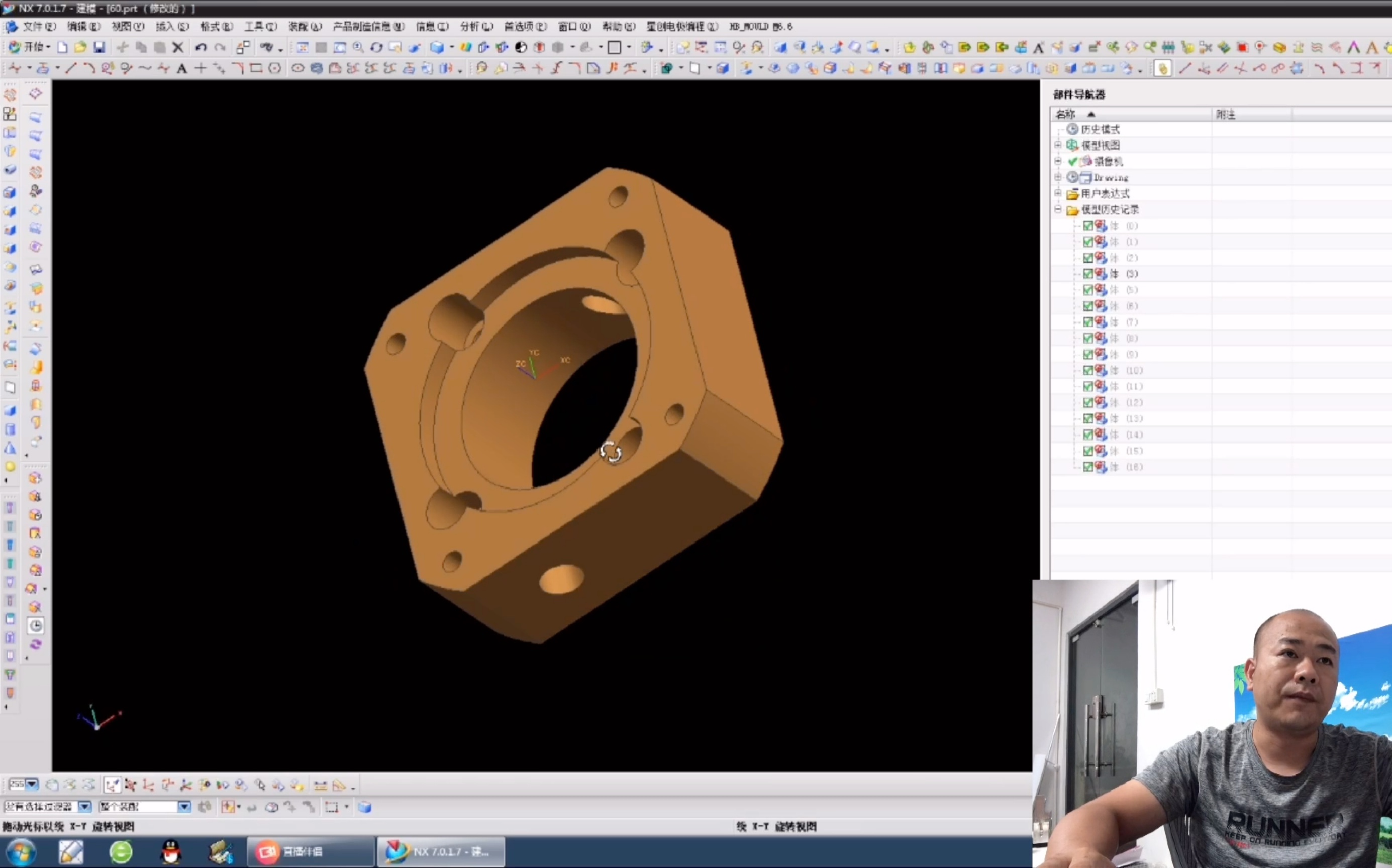
Task: Click the Windows Start orb
Action: 21,852
